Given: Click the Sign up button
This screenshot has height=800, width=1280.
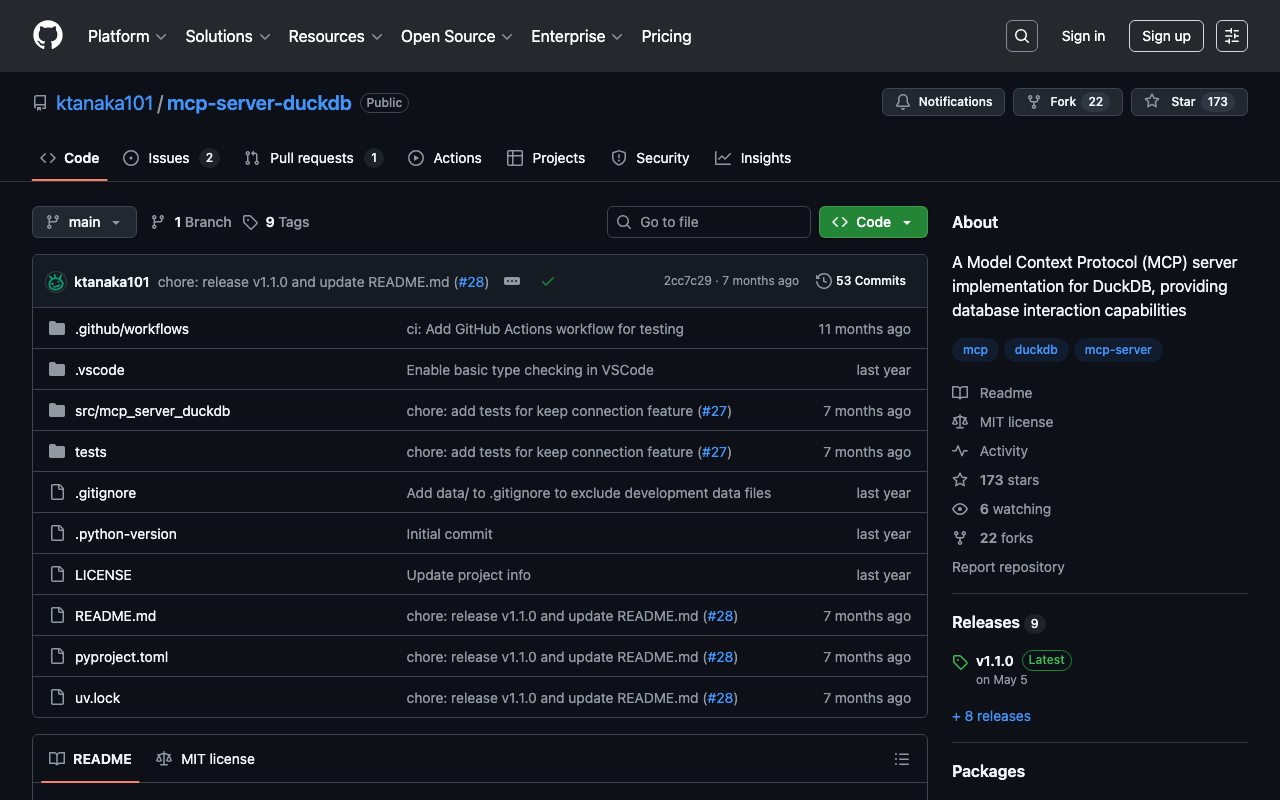Looking at the screenshot, I should point(1165,36).
